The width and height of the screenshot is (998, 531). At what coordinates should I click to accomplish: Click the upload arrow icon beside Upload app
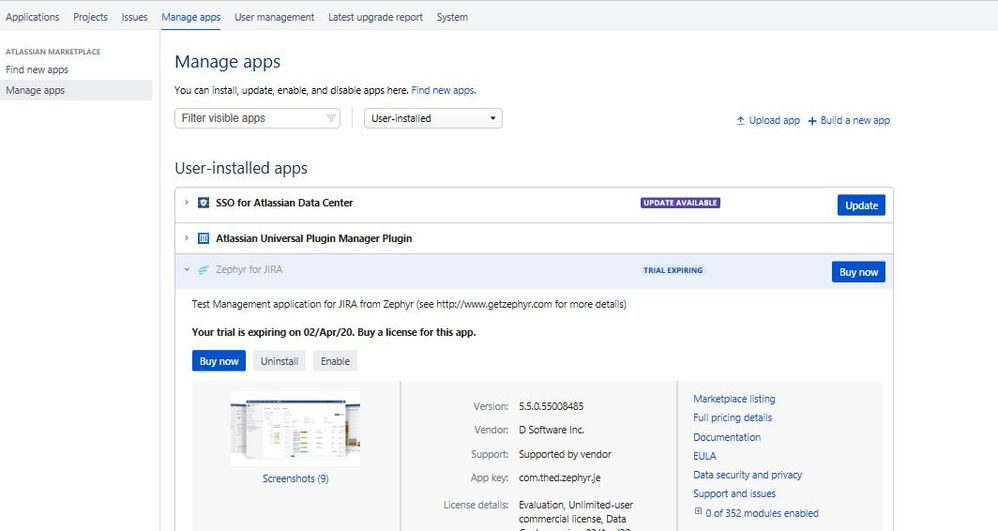click(x=740, y=120)
